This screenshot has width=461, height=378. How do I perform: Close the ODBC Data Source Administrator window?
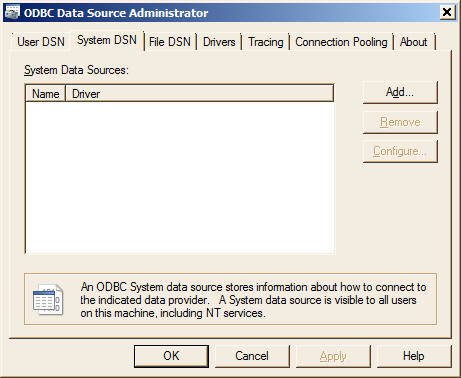(447, 13)
